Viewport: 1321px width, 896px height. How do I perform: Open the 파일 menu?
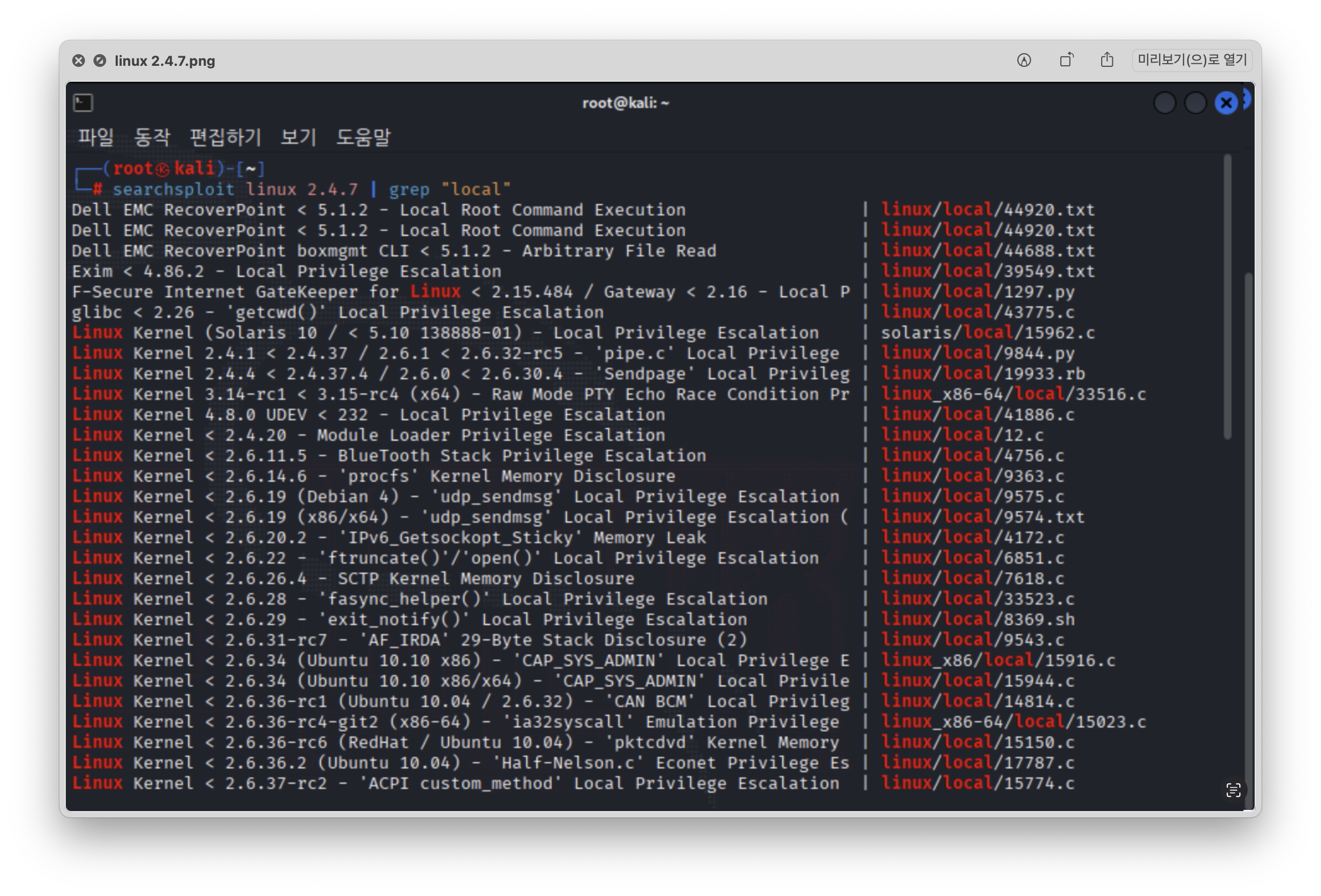point(96,137)
